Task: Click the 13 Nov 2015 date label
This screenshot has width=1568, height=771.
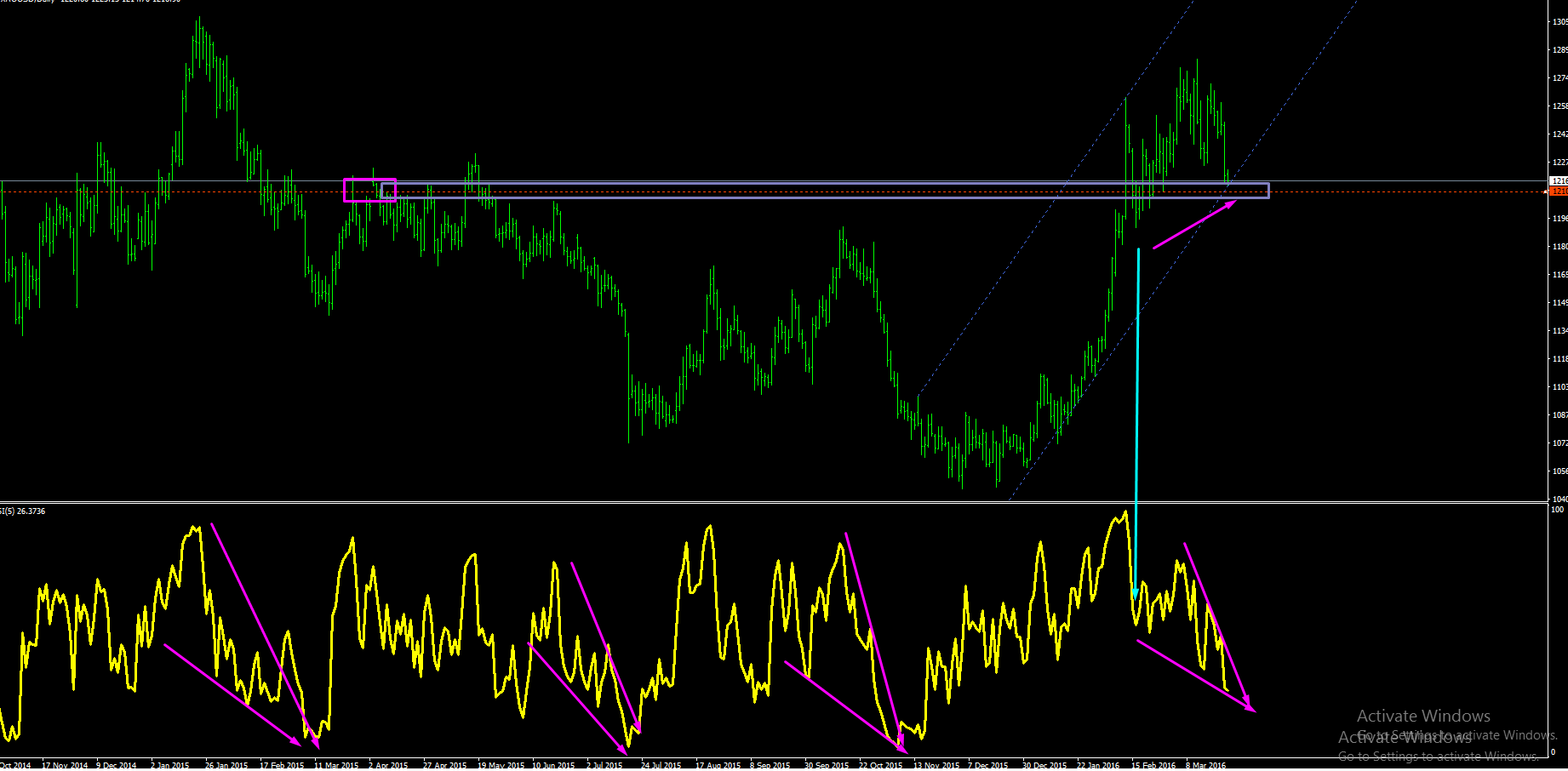Action: (x=936, y=765)
